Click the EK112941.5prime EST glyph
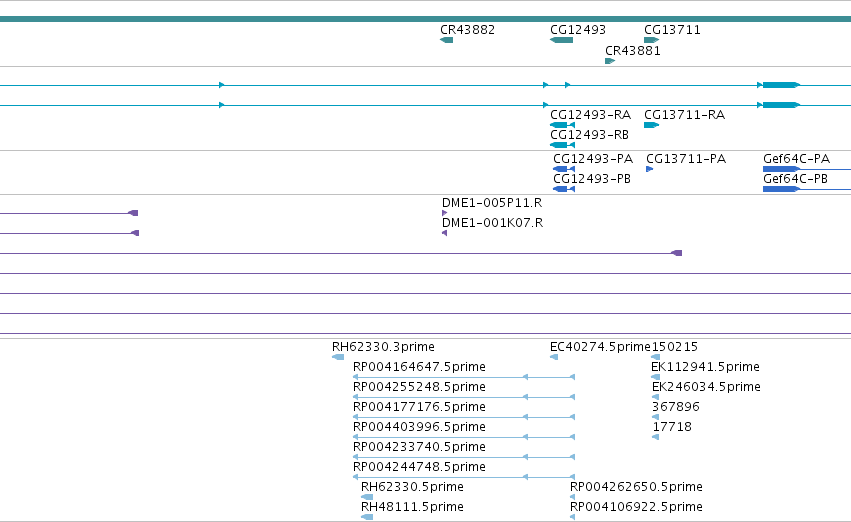Screen dimensions: 851x522 coord(656,377)
